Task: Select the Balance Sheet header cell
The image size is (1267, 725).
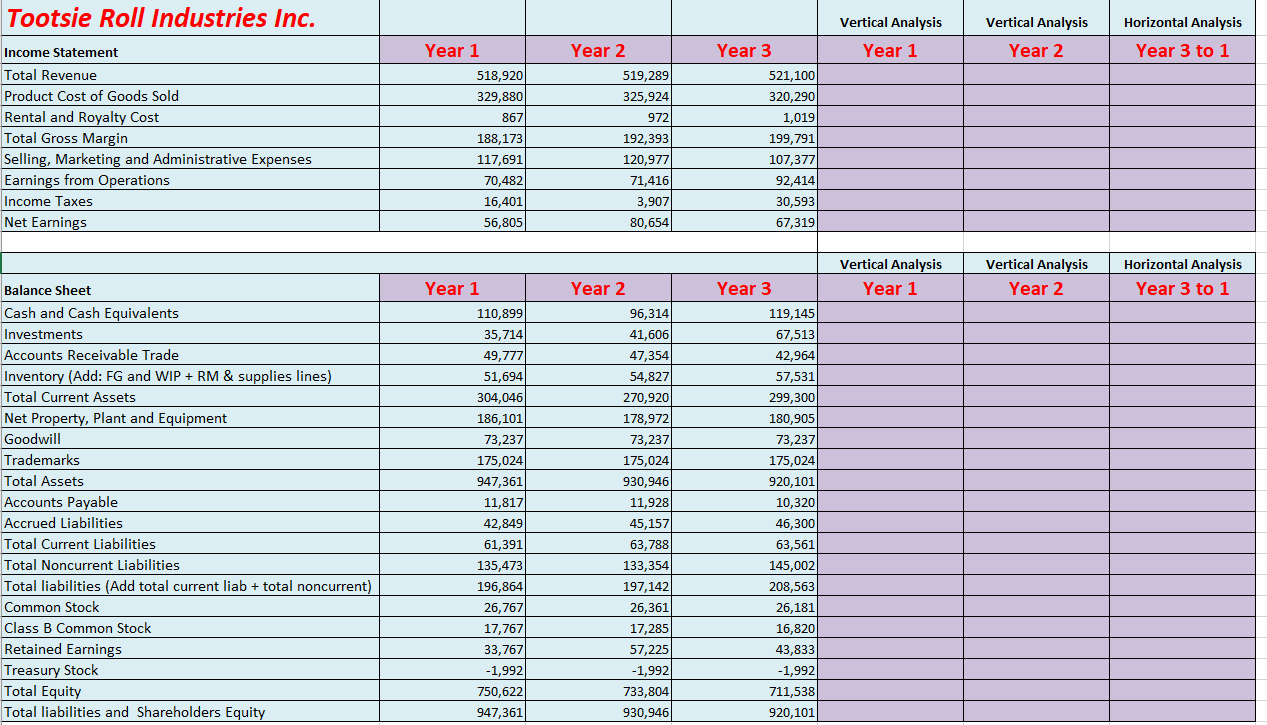Action: (190, 289)
